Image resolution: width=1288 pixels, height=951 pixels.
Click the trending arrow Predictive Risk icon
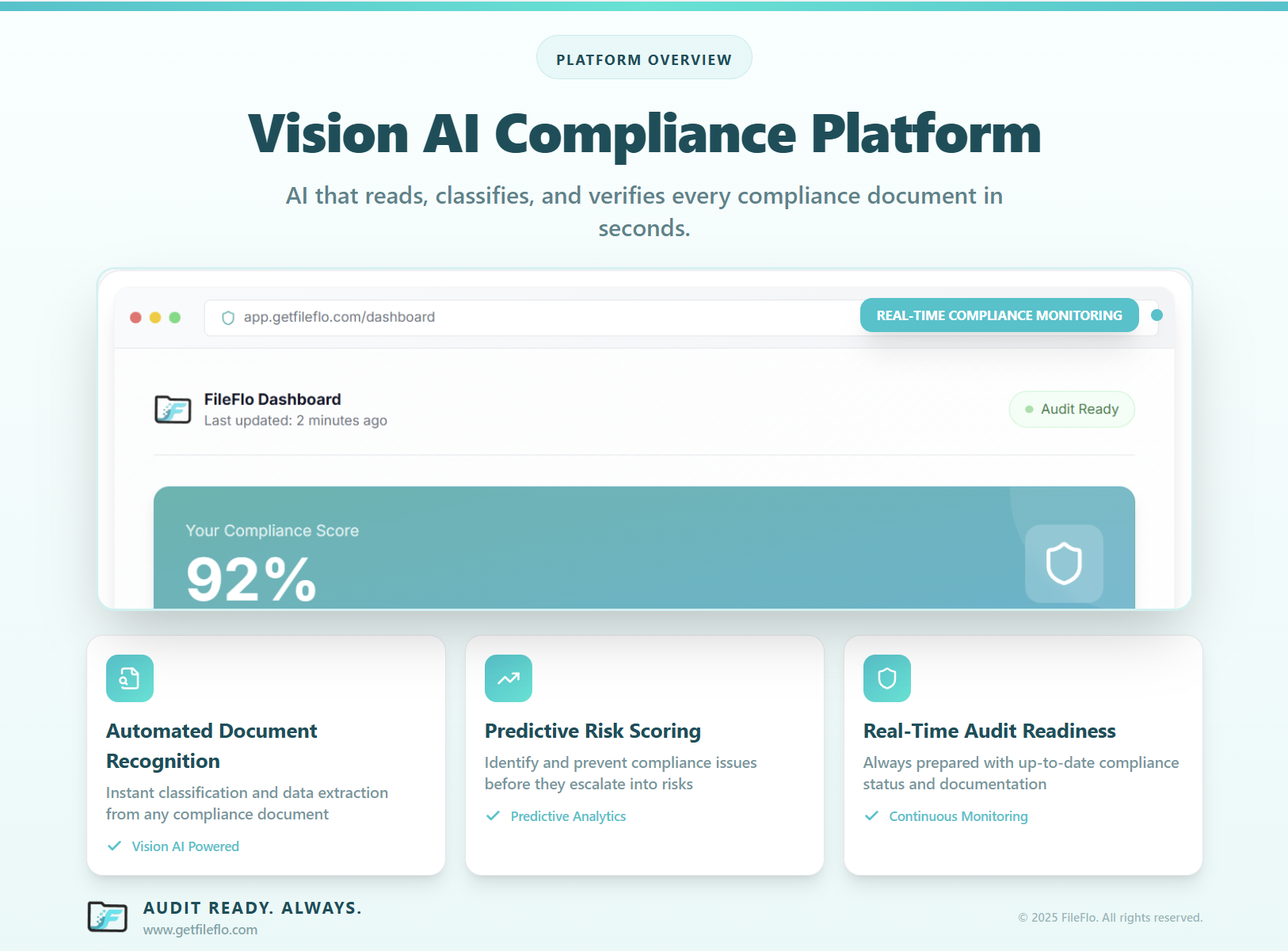coord(508,678)
